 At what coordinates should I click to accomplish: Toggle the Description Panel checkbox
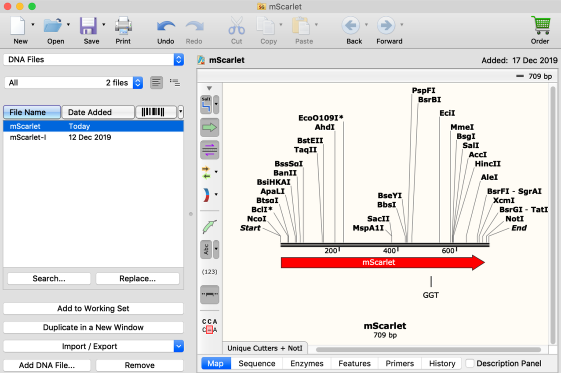point(470,363)
